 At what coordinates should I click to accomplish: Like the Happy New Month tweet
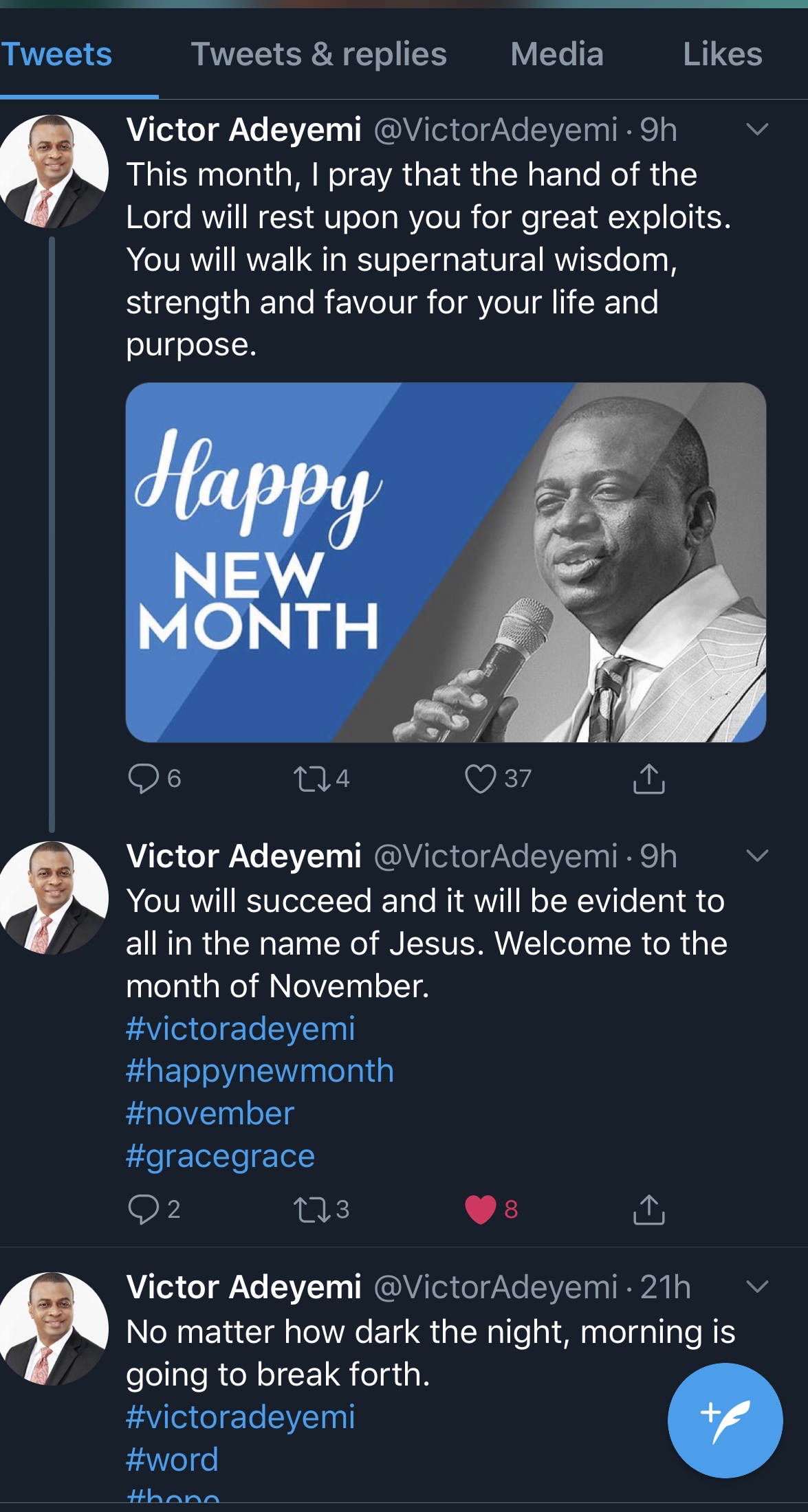[x=480, y=779]
